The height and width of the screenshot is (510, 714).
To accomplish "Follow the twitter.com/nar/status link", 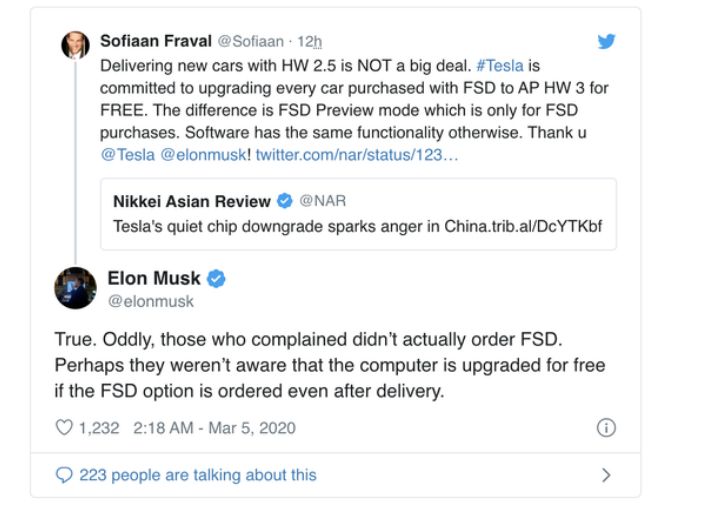I will pos(357,155).
